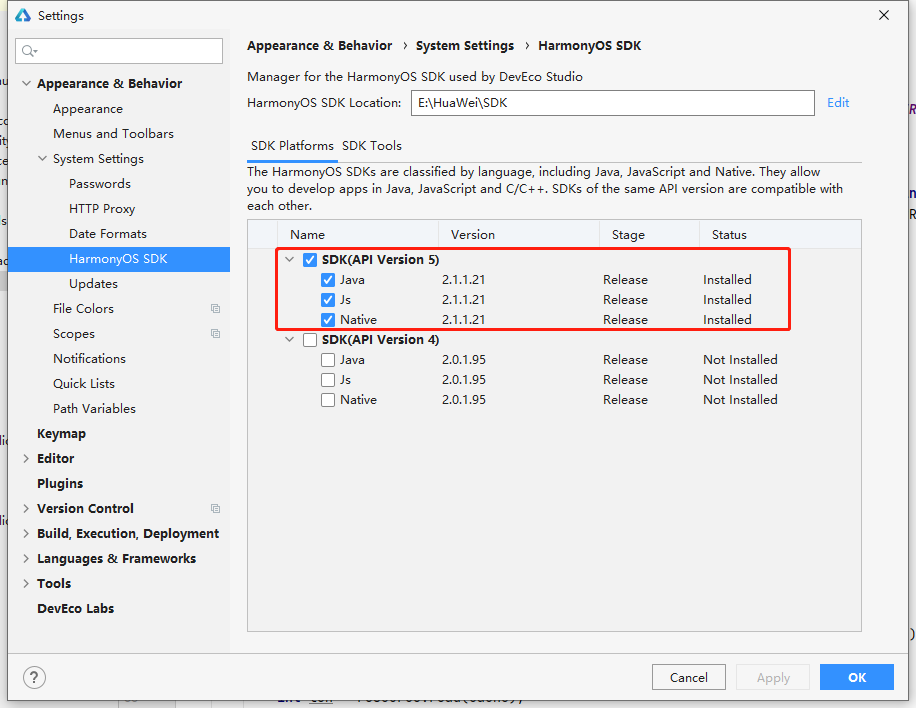Click the project-level icon beside File Colors
Image resolution: width=916 pixels, height=708 pixels.
pos(216,308)
